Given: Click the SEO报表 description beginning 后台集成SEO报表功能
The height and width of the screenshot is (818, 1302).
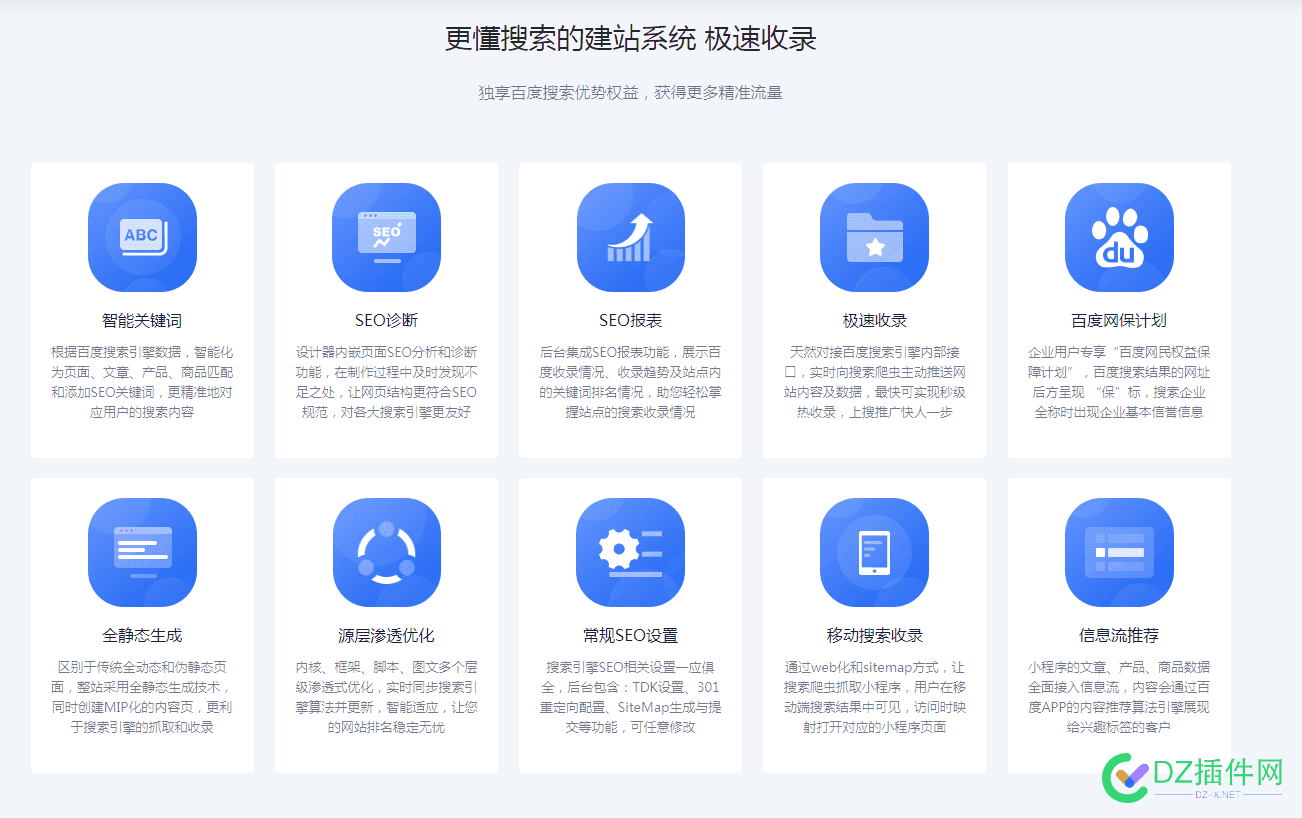Looking at the screenshot, I should tap(630, 382).
